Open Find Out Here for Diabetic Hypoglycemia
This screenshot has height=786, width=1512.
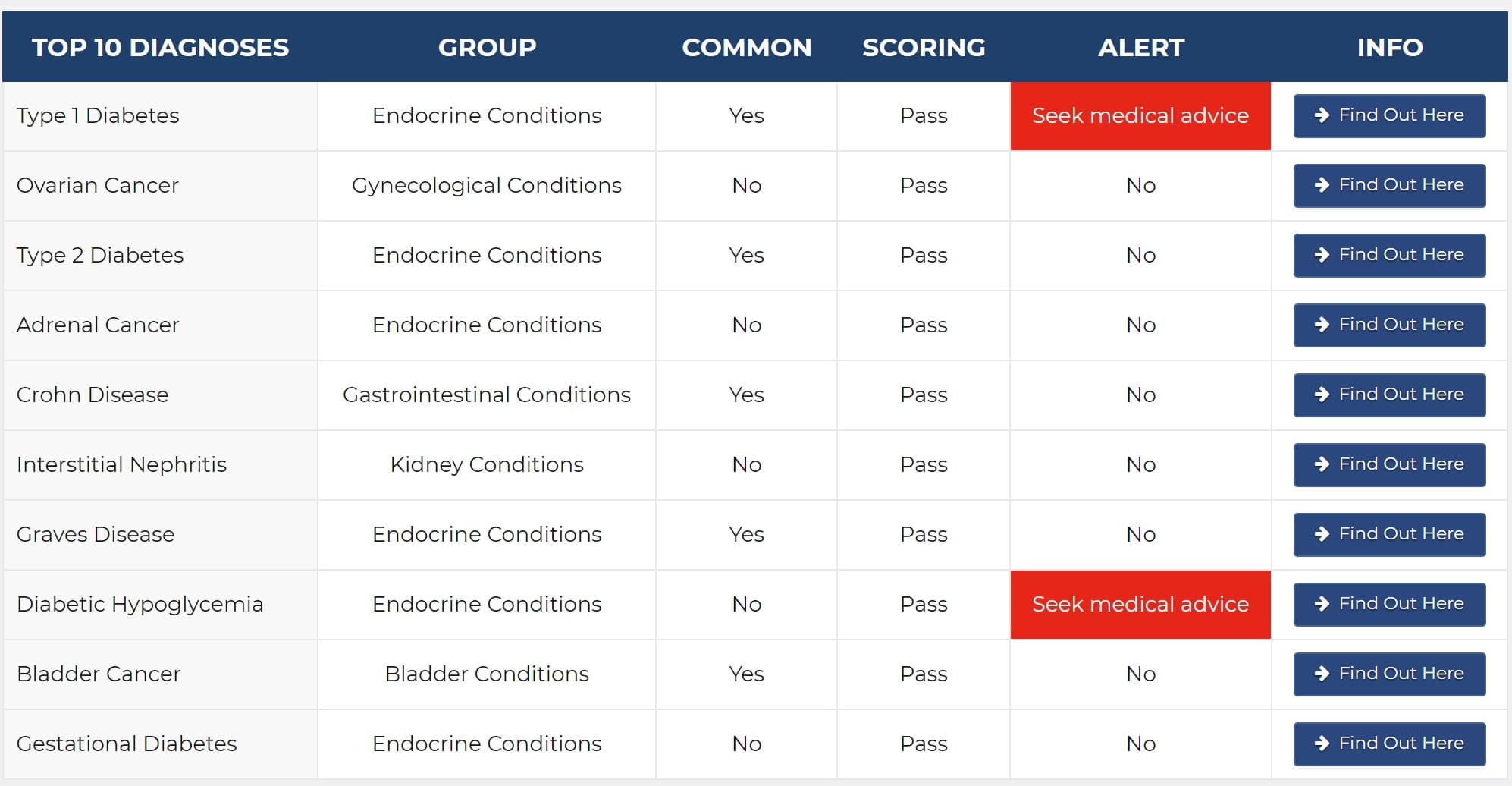pos(1389,604)
